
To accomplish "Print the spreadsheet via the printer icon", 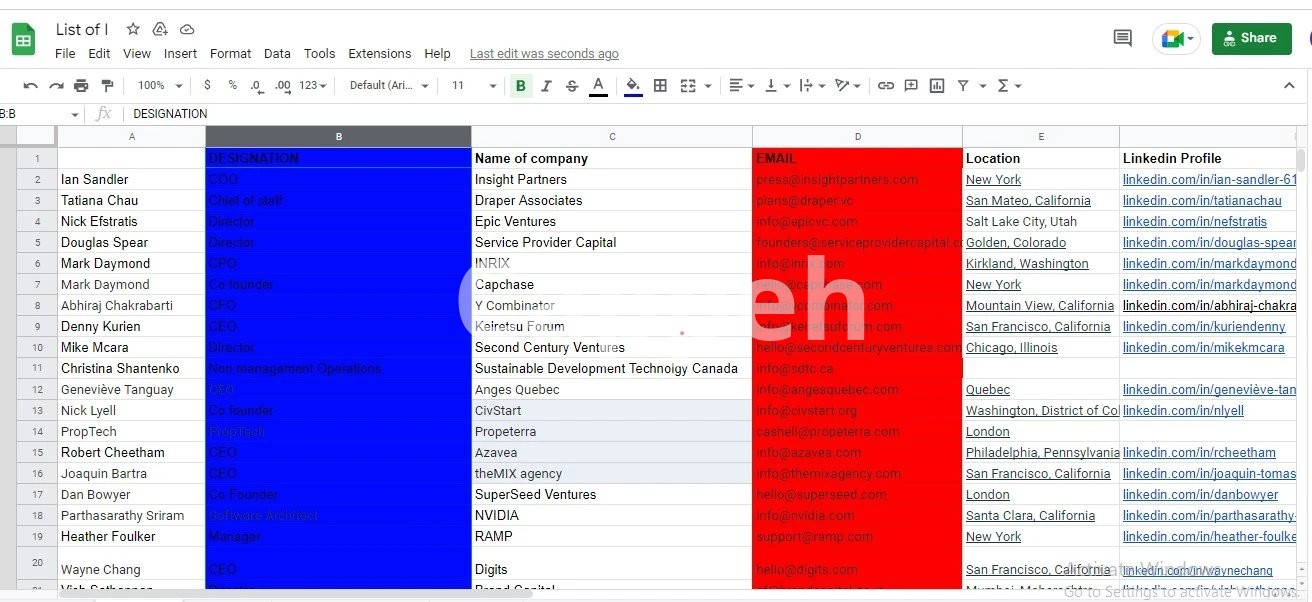I will point(81,86).
